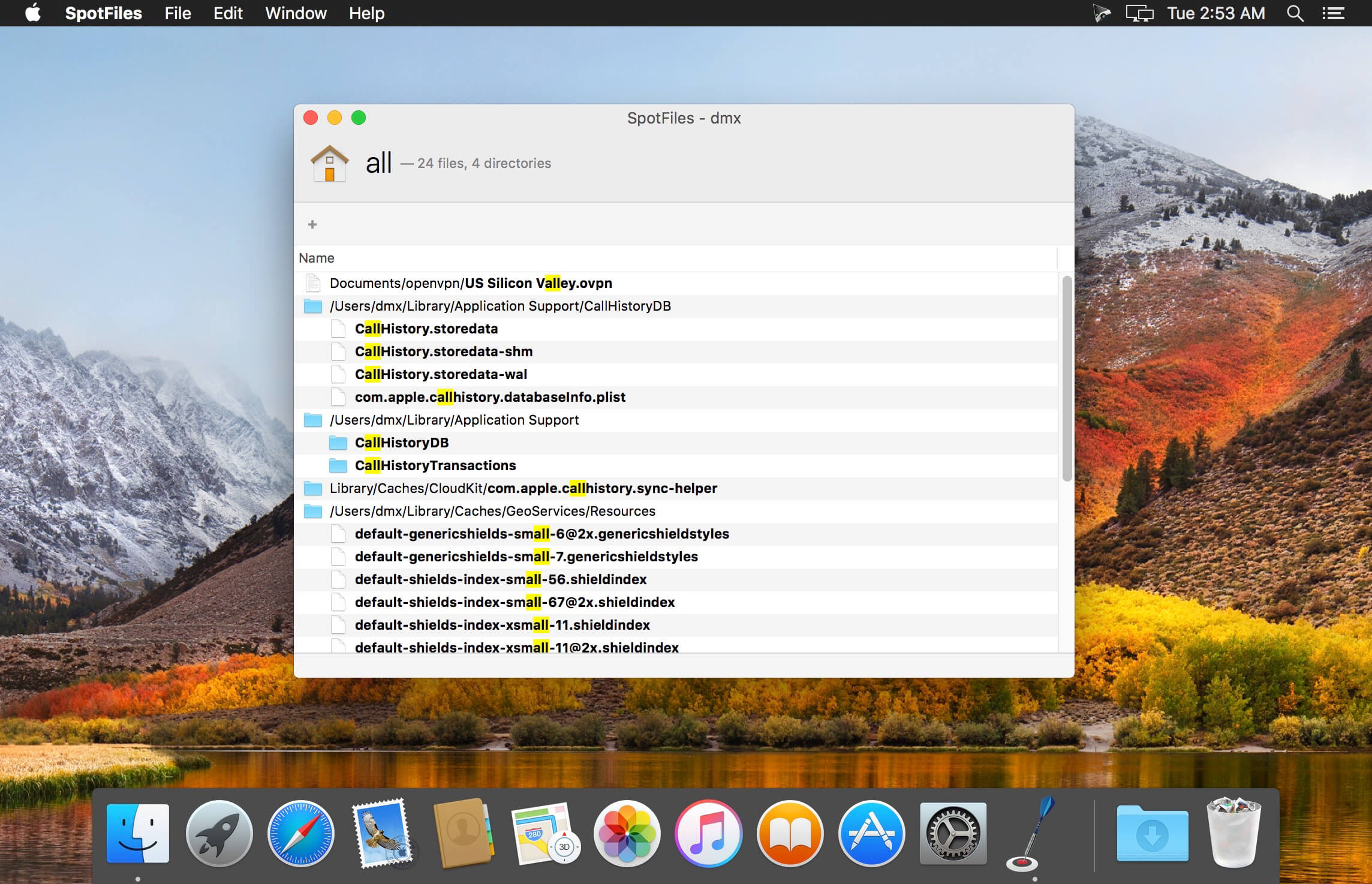Select the CallHistoryTransactions folder row
This screenshot has width=1372, height=884.
click(x=676, y=465)
